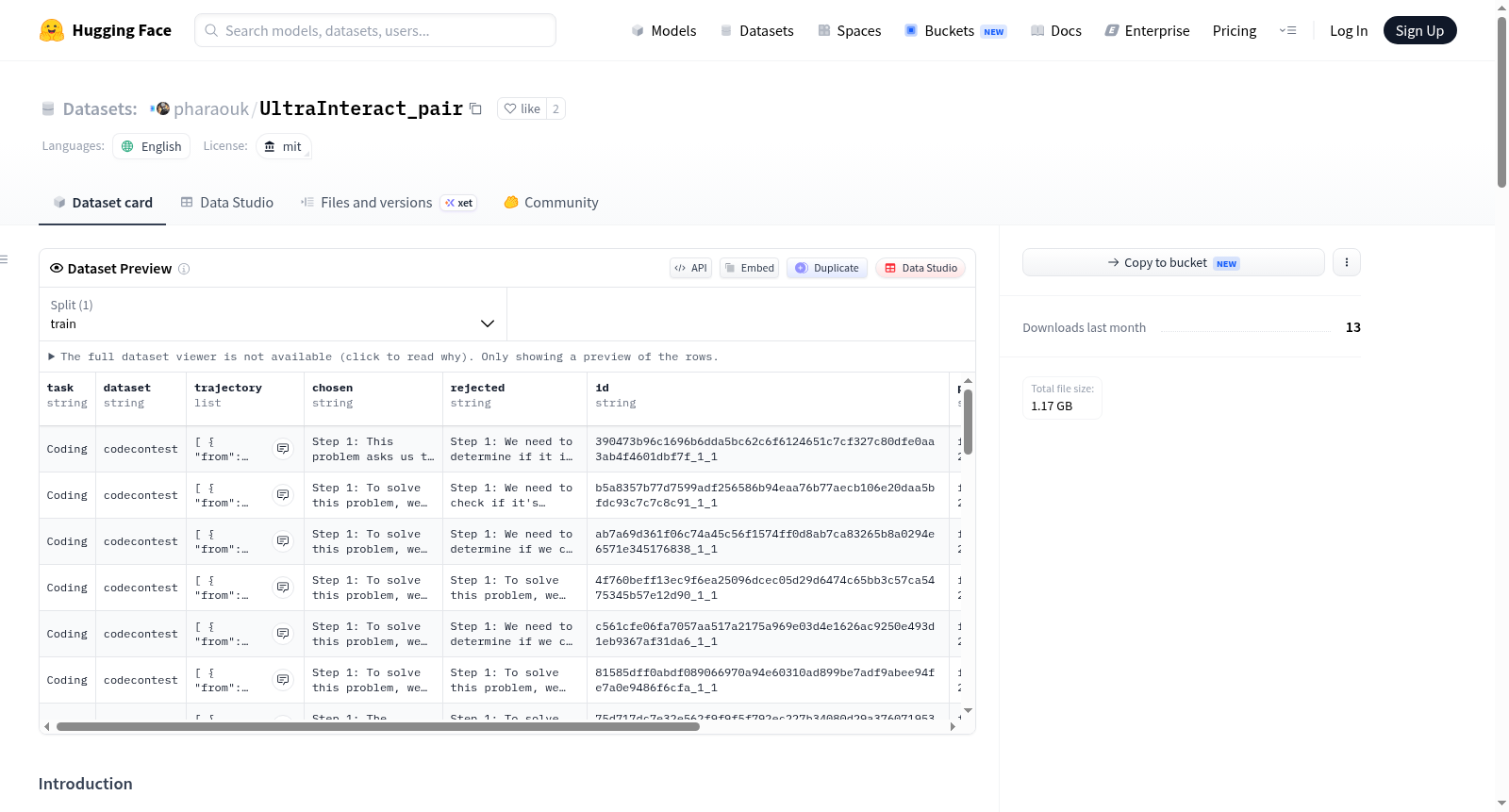
Task: Open trajectory chat view for row 390473b9
Action: pos(283,449)
